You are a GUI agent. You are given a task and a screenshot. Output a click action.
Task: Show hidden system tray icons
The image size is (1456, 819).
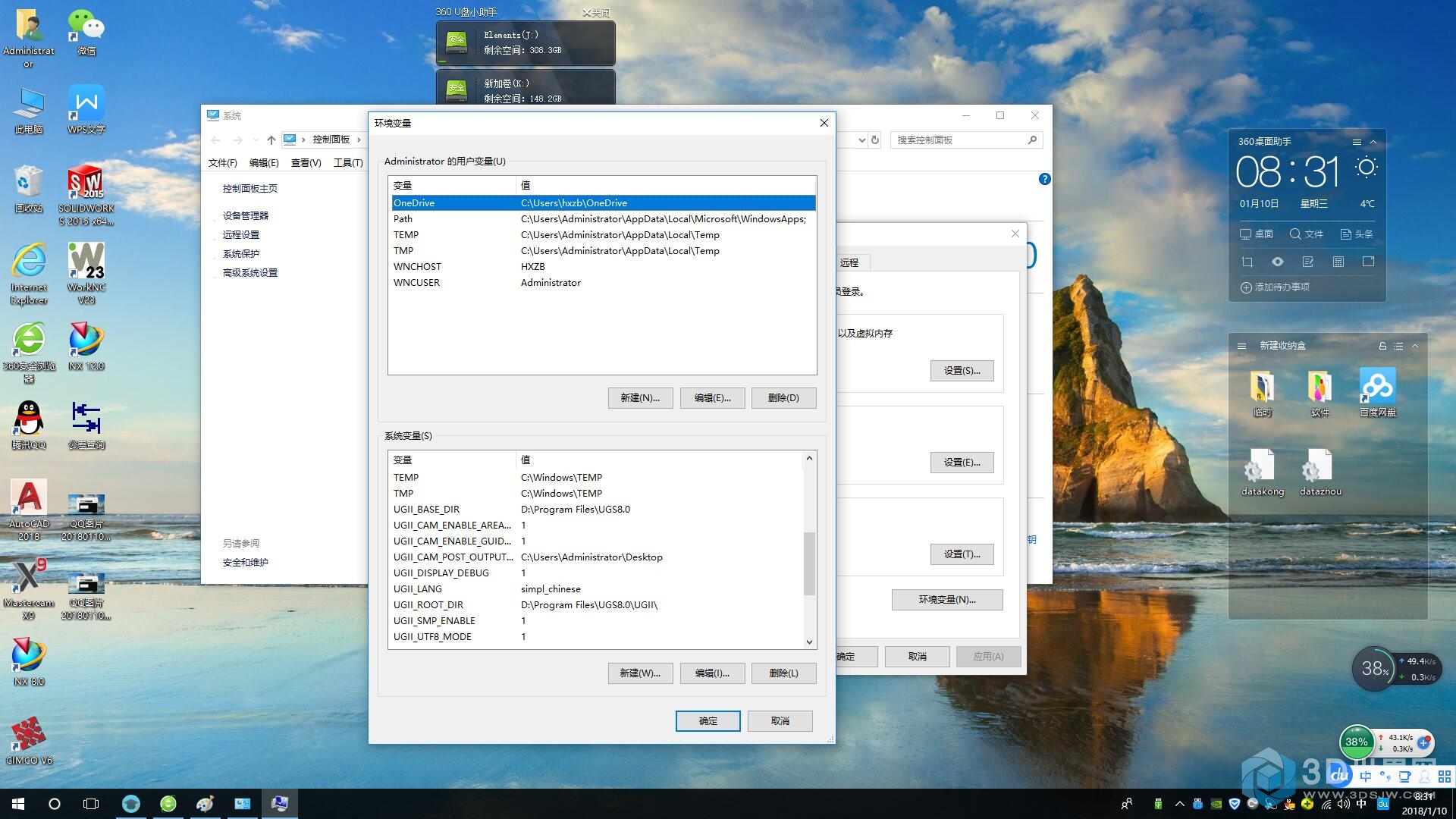1179,804
